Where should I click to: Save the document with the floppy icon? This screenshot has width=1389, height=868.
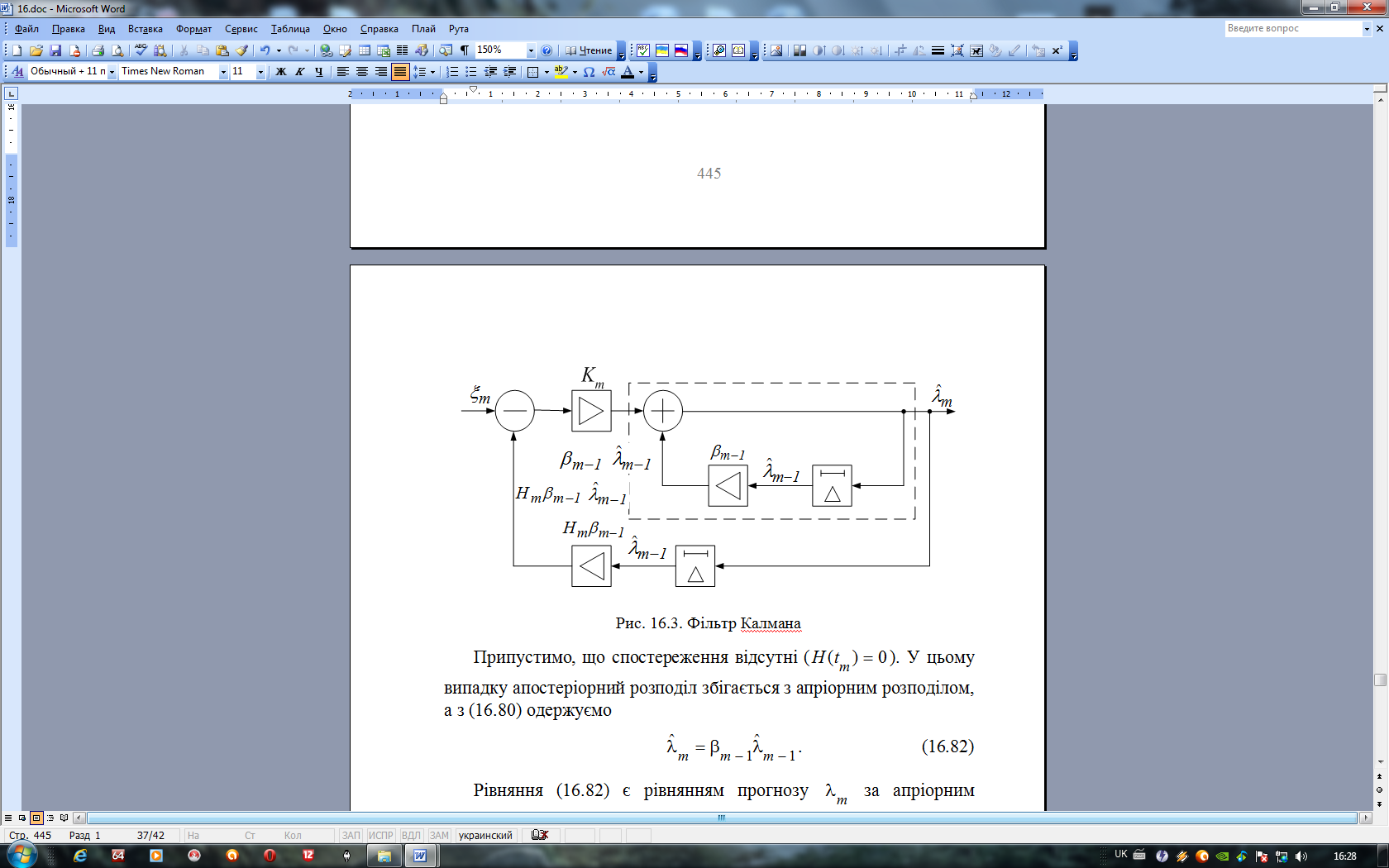(x=55, y=50)
